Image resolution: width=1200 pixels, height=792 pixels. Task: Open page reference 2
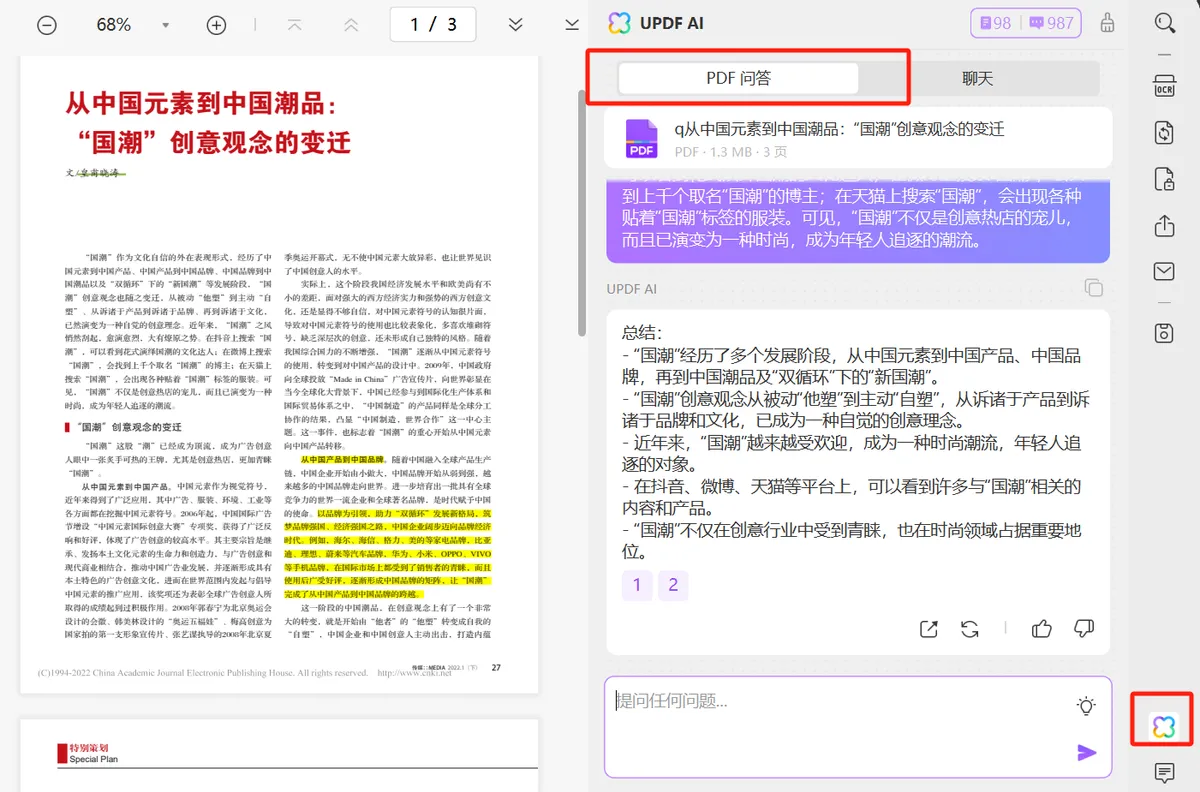point(673,585)
